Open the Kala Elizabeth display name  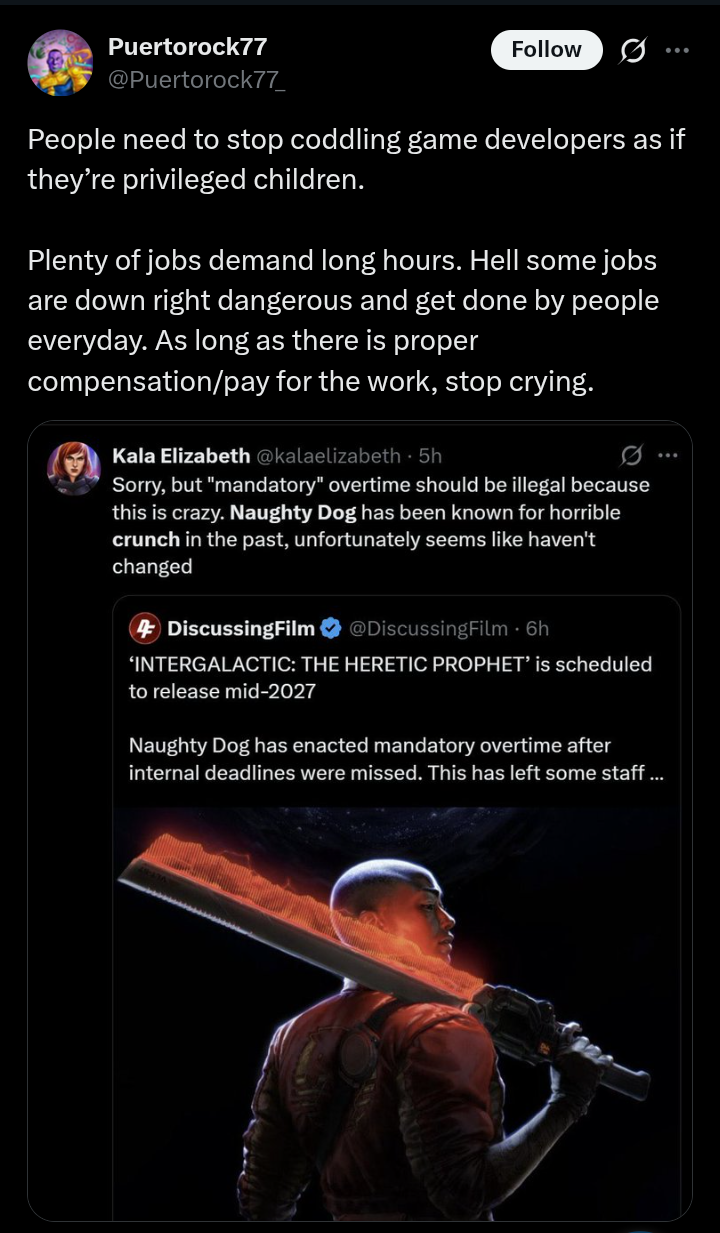tap(181, 456)
